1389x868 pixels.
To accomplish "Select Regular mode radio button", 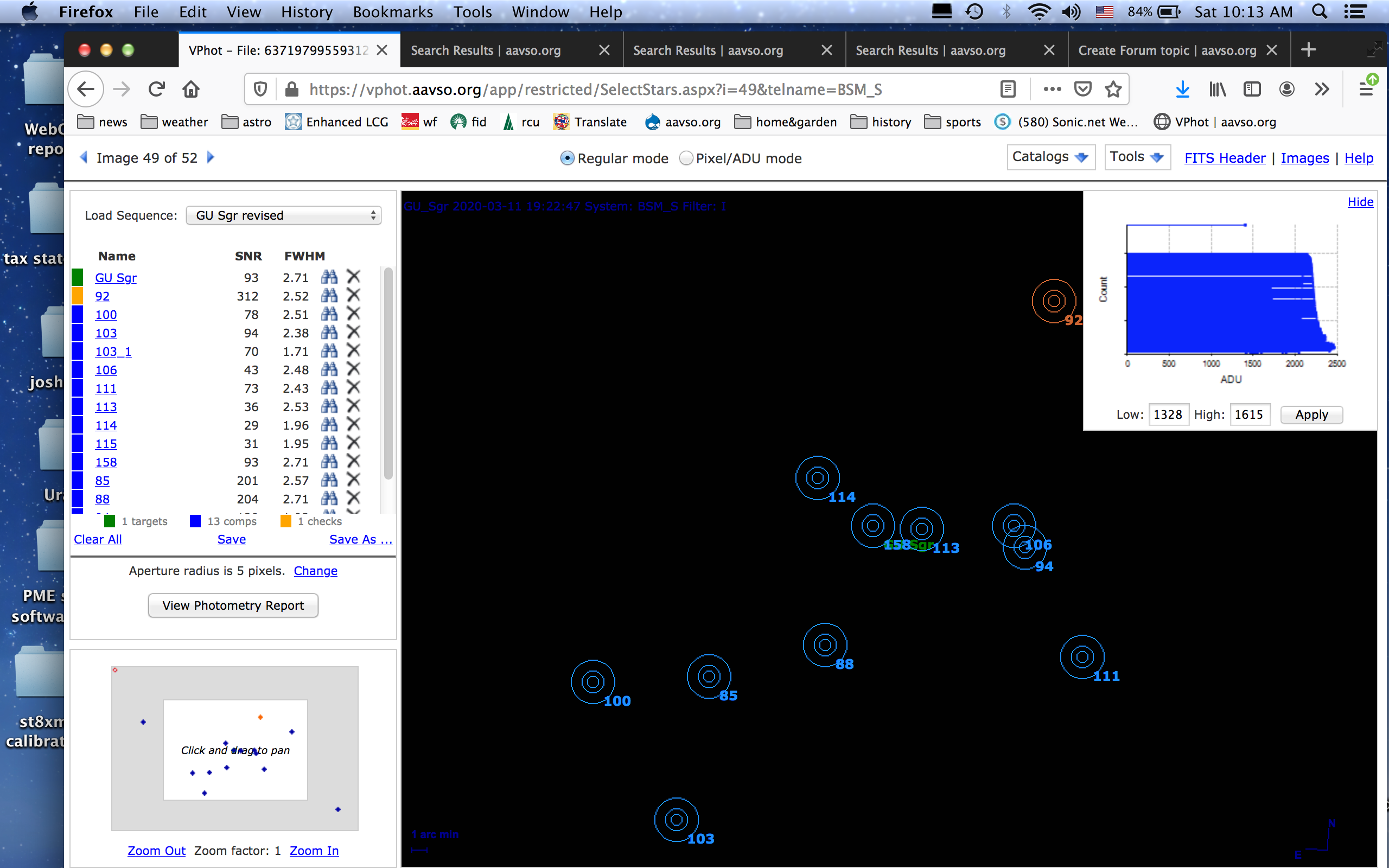I will click(566, 158).
